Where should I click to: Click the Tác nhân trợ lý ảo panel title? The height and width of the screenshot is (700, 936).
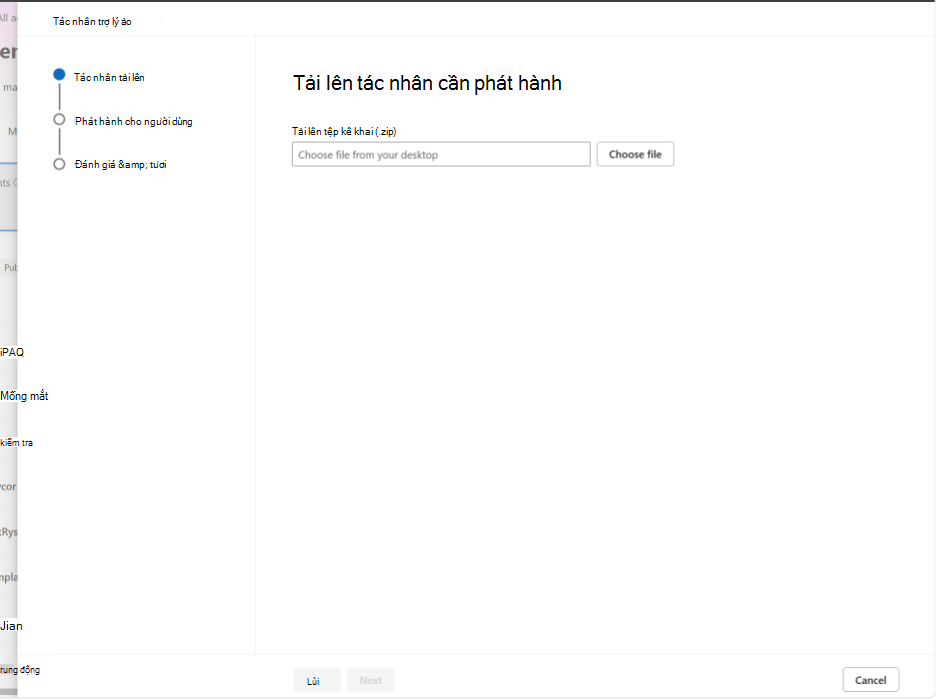93,21
